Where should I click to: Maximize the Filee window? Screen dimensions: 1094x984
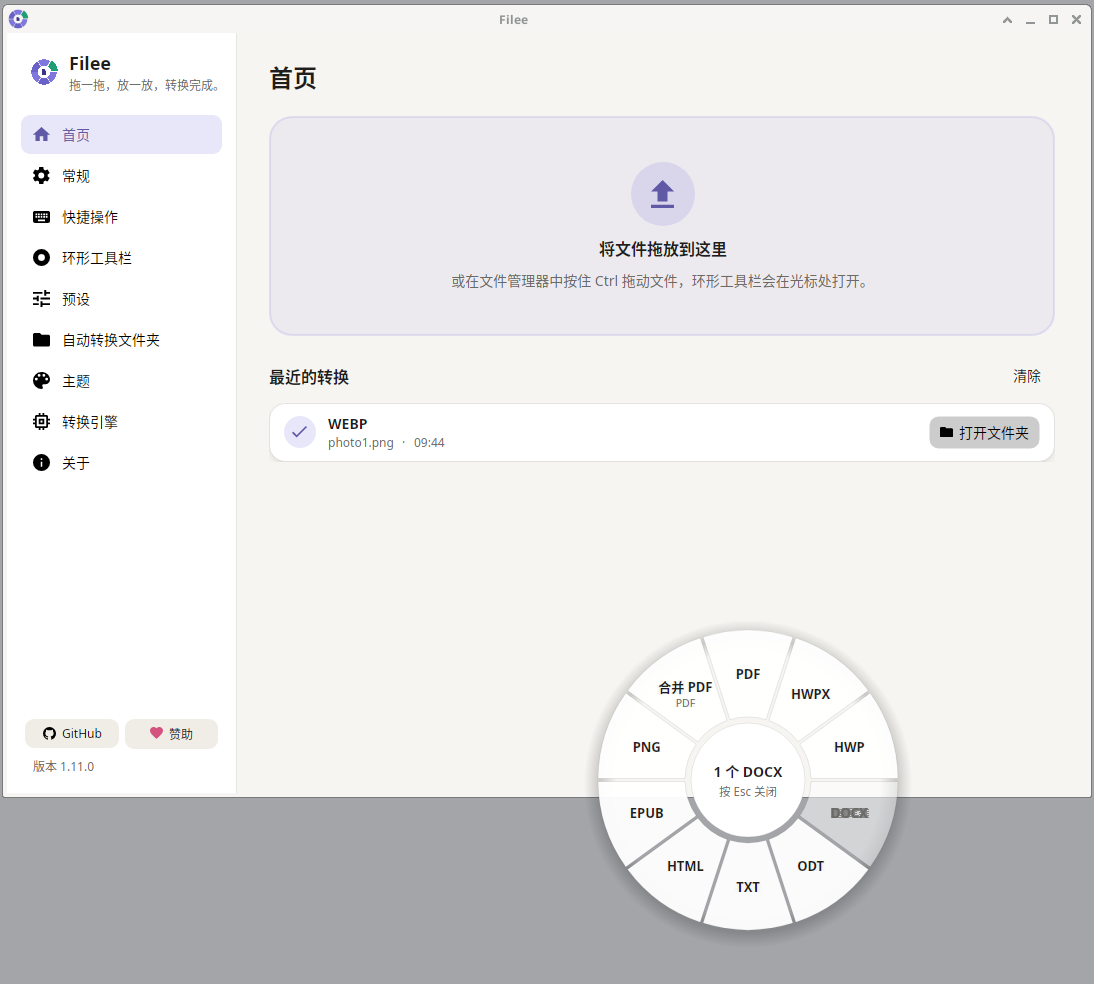[x=1053, y=20]
